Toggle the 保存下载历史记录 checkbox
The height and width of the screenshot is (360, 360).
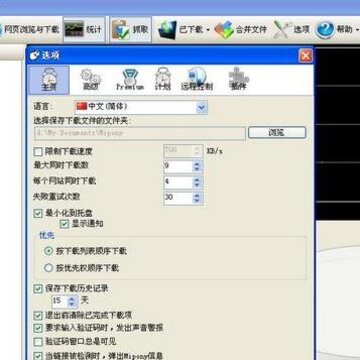pyautogui.click(x=39, y=289)
